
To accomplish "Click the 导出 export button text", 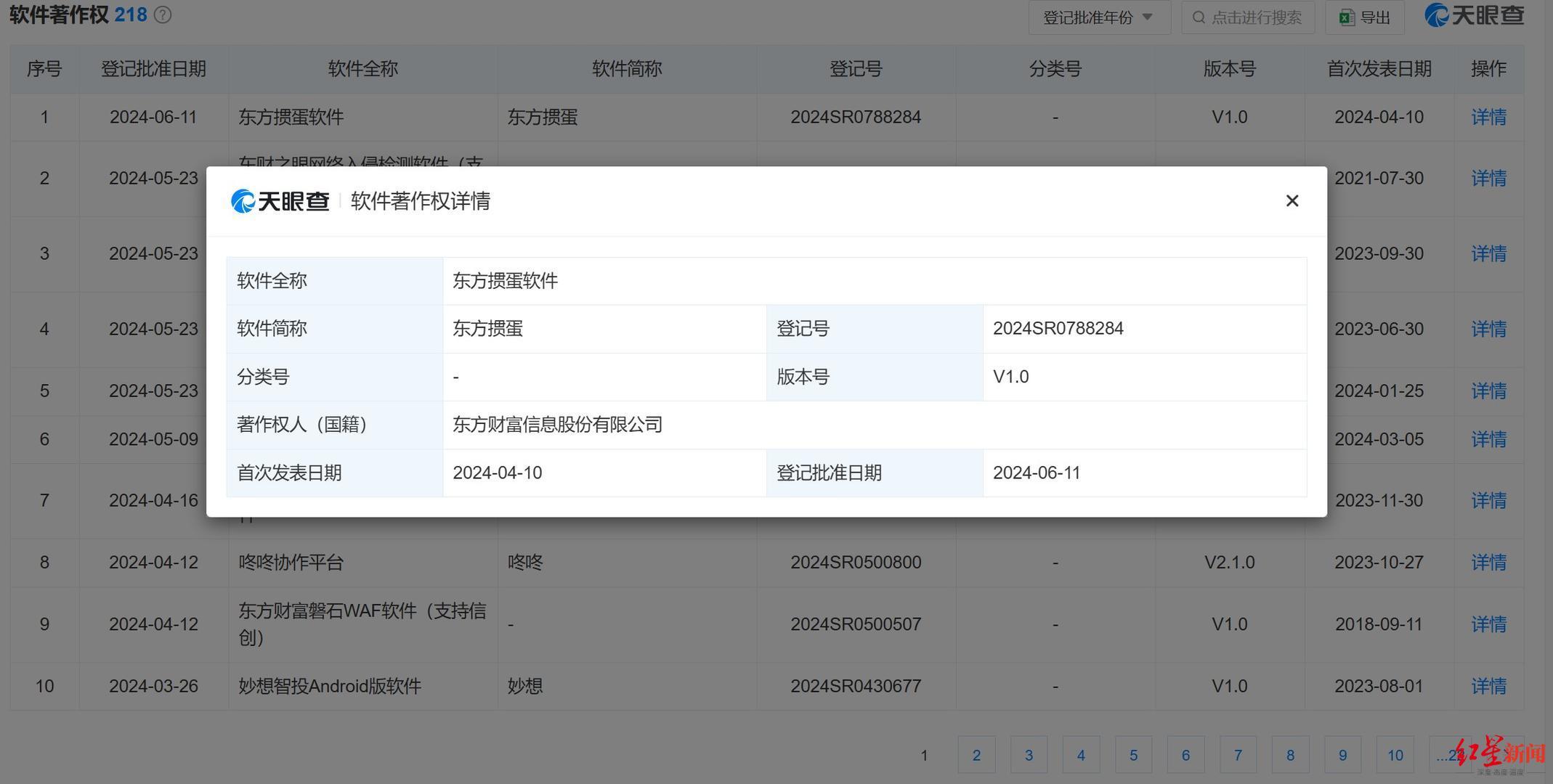I will [x=1374, y=17].
